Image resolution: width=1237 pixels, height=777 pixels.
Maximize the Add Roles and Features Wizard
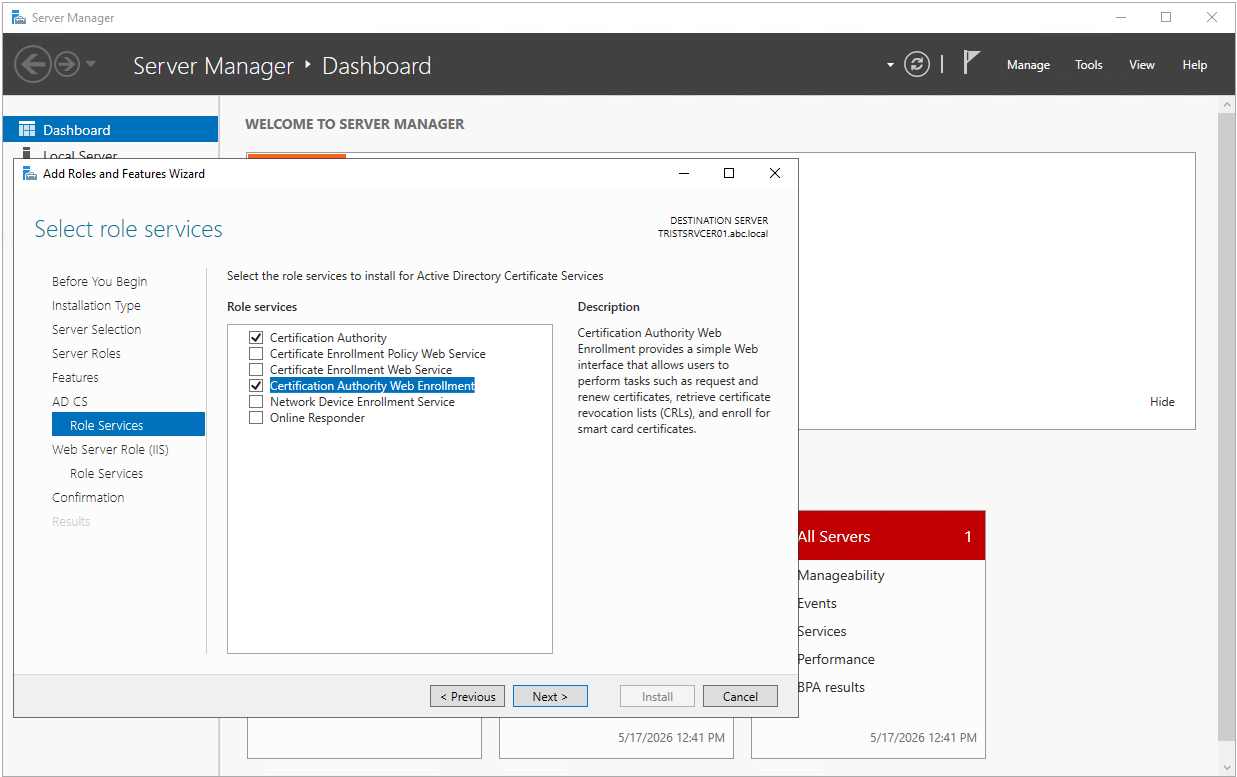tap(729, 173)
